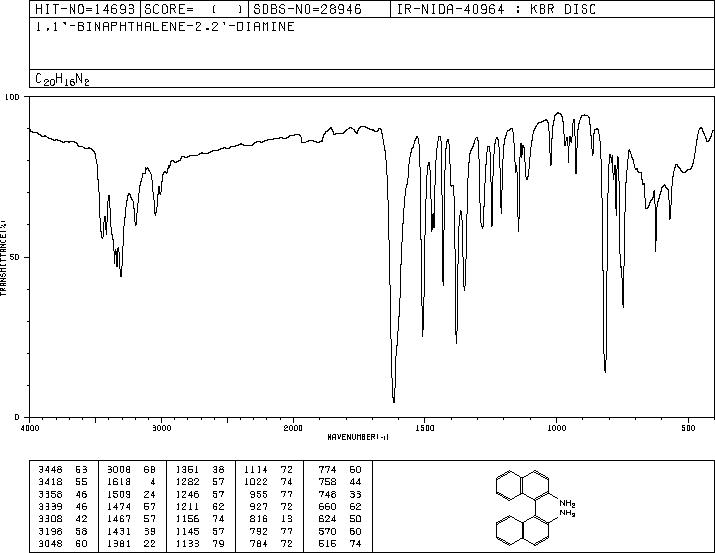715x553 pixels.
Task: Select peak table entry 1114
Action: [268, 470]
